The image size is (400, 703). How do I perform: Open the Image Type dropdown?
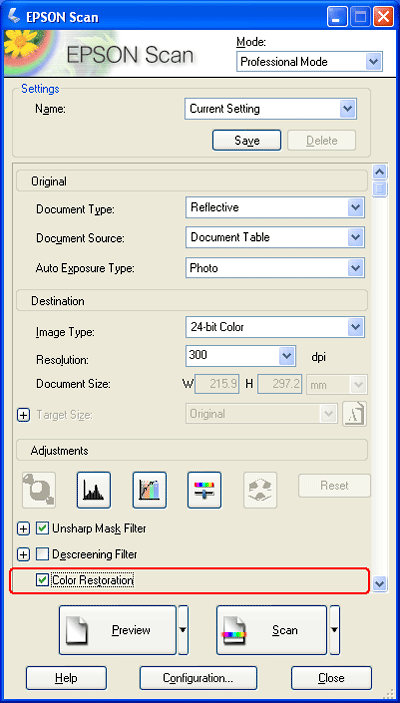point(275,327)
